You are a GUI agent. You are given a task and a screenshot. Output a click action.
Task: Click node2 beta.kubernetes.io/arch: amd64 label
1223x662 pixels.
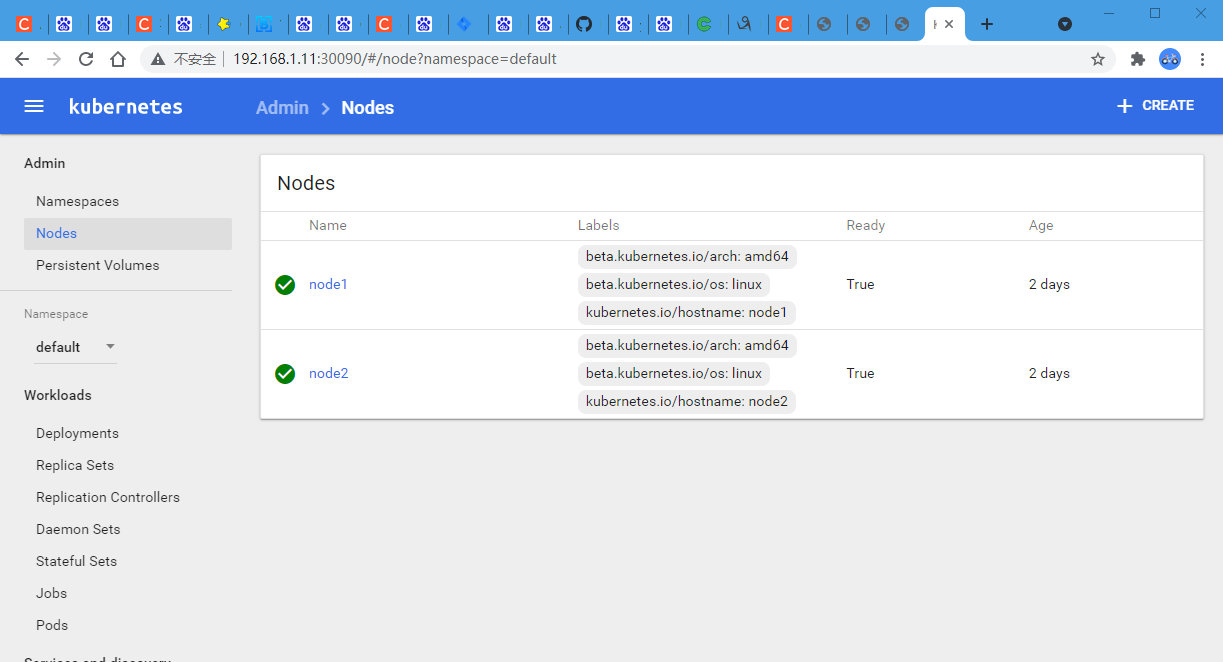click(x=687, y=345)
